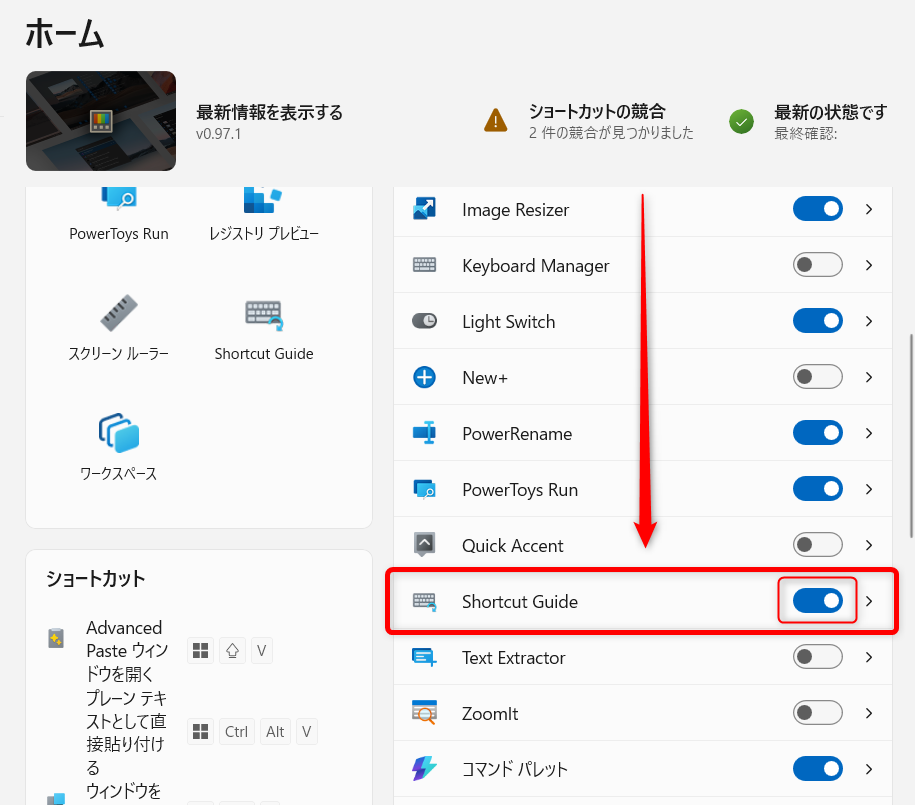Expand the Image Resizer settings chevron

coord(868,209)
